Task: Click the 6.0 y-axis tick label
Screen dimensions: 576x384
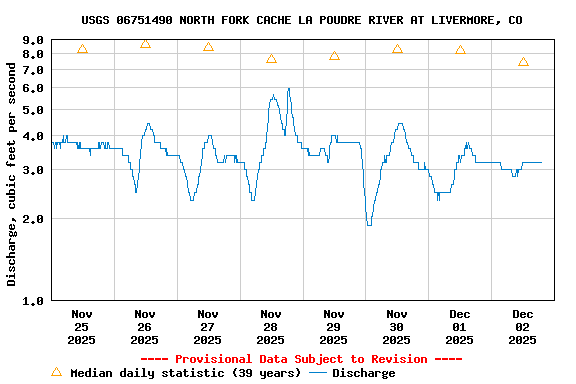Action: tap(33, 88)
